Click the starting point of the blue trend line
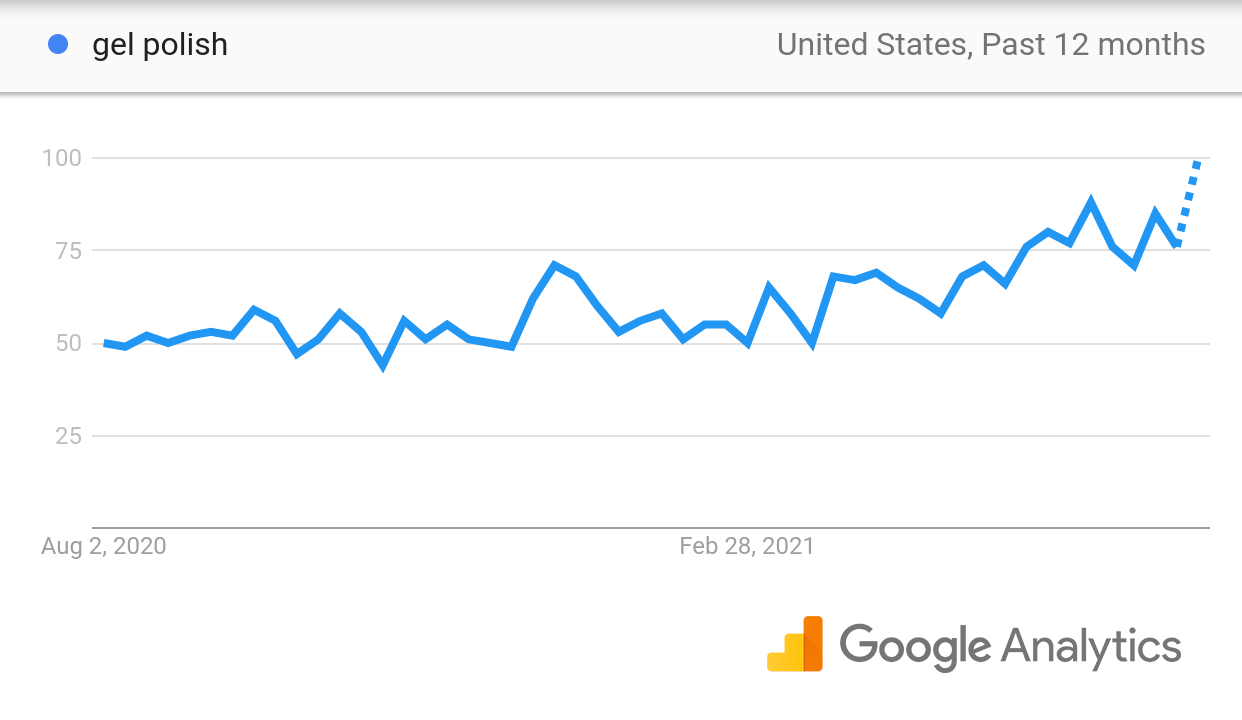This screenshot has width=1242, height=720. (x=105, y=343)
